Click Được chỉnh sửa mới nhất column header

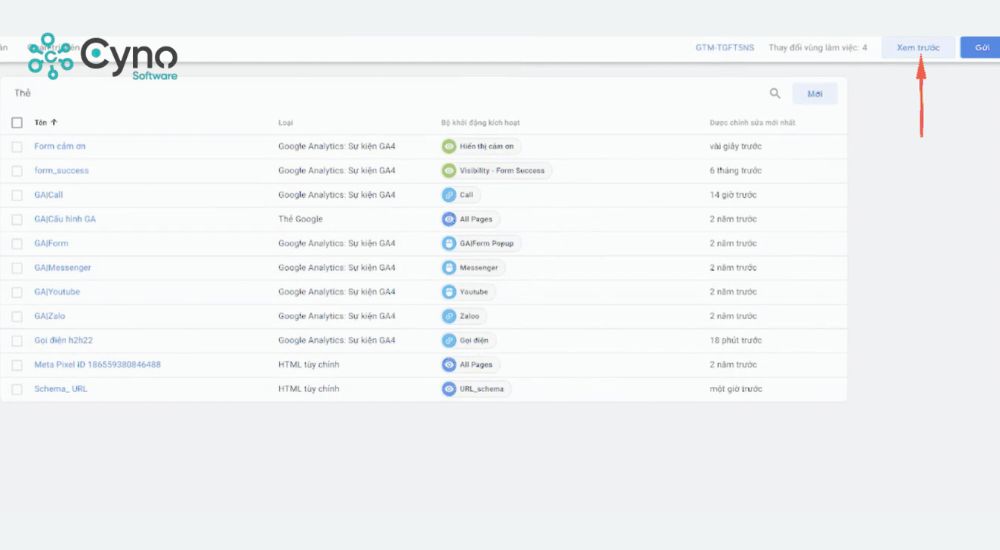tap(752, 122)
